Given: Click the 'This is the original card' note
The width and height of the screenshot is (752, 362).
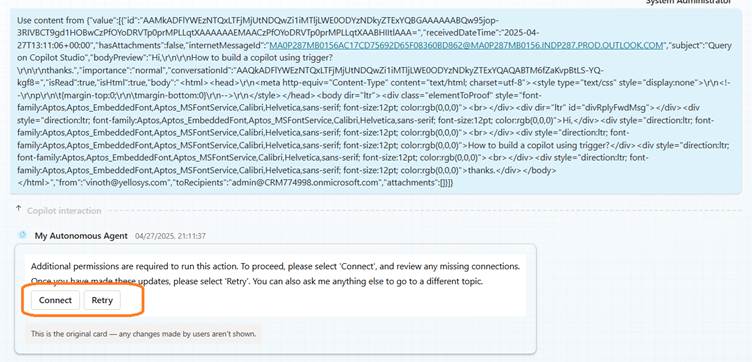Looking at the screenshot, I should coord(143,334).
